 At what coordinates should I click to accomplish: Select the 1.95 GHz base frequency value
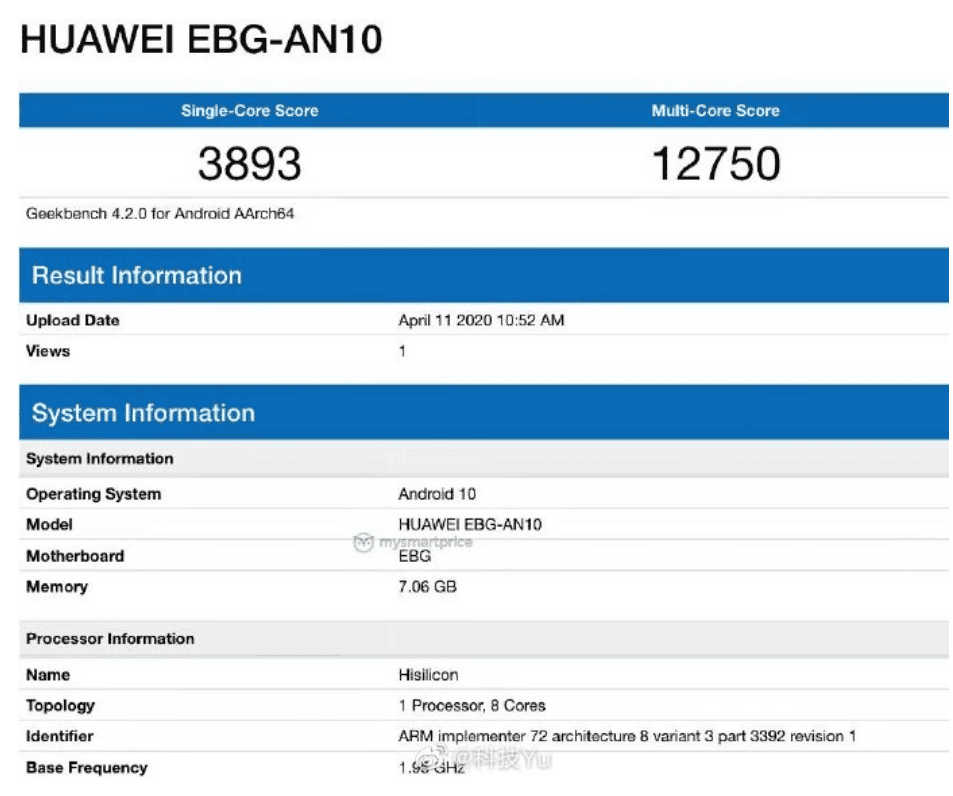(x=432, y=768)
